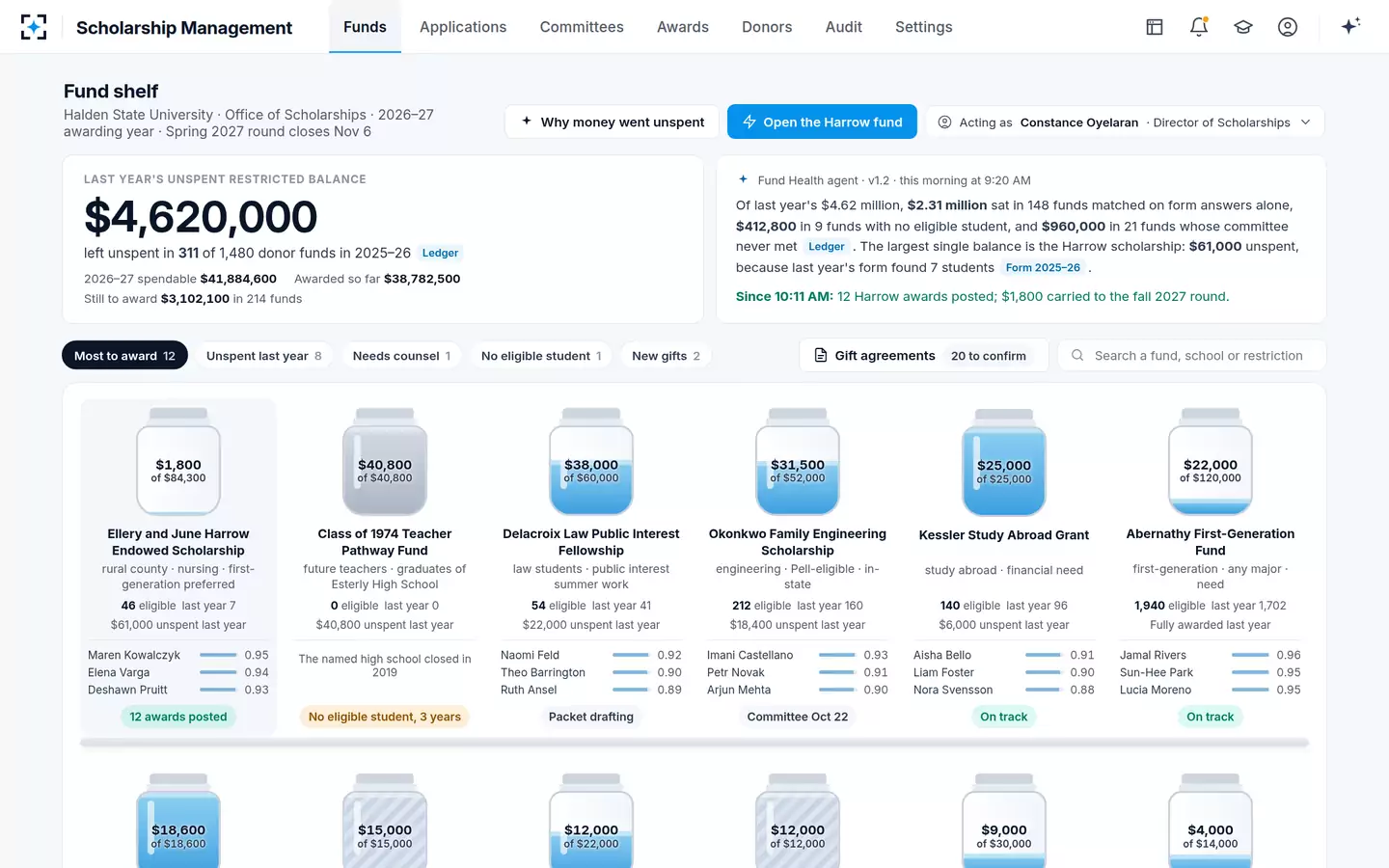1389x868 pixels.
Task: Click the Scholarship Management logo icon
Action: [x=34, y=27]
